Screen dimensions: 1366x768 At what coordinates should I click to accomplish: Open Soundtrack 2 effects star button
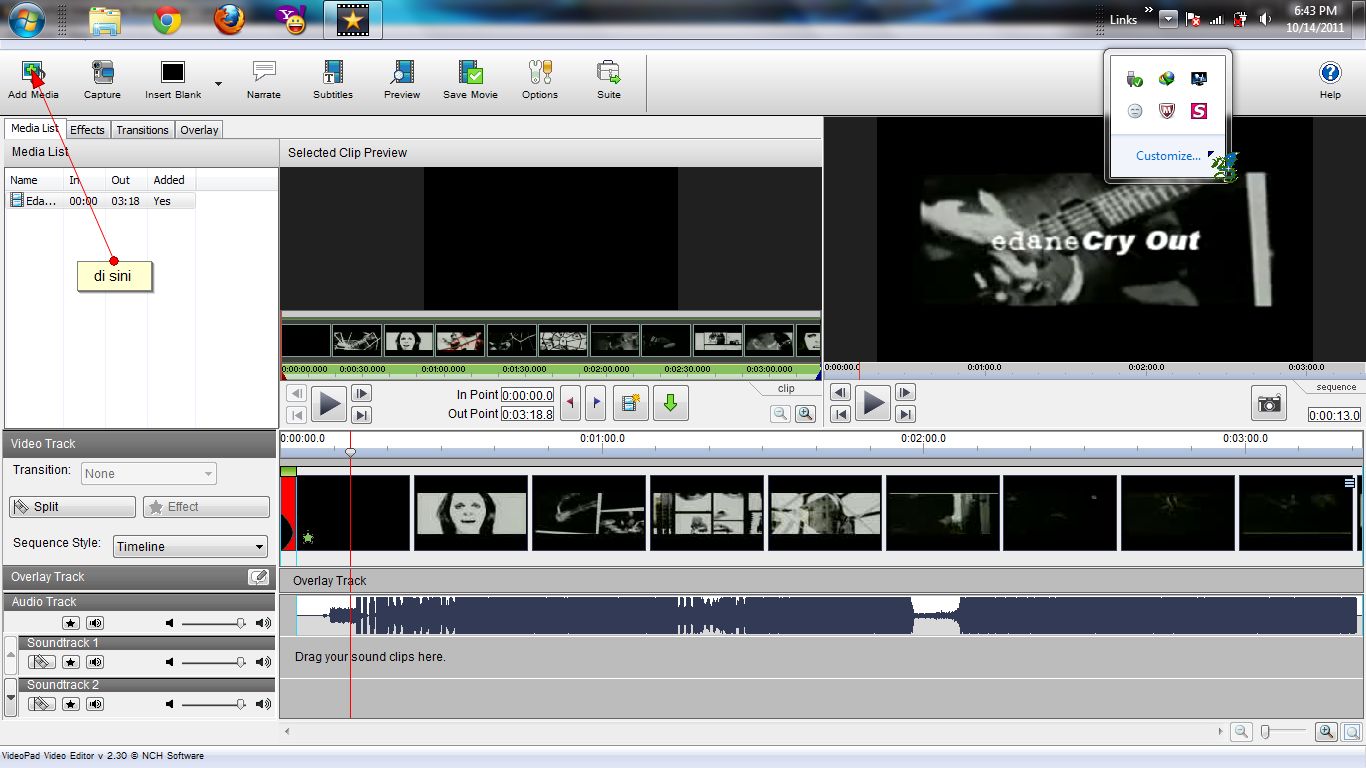click(71, 704)
